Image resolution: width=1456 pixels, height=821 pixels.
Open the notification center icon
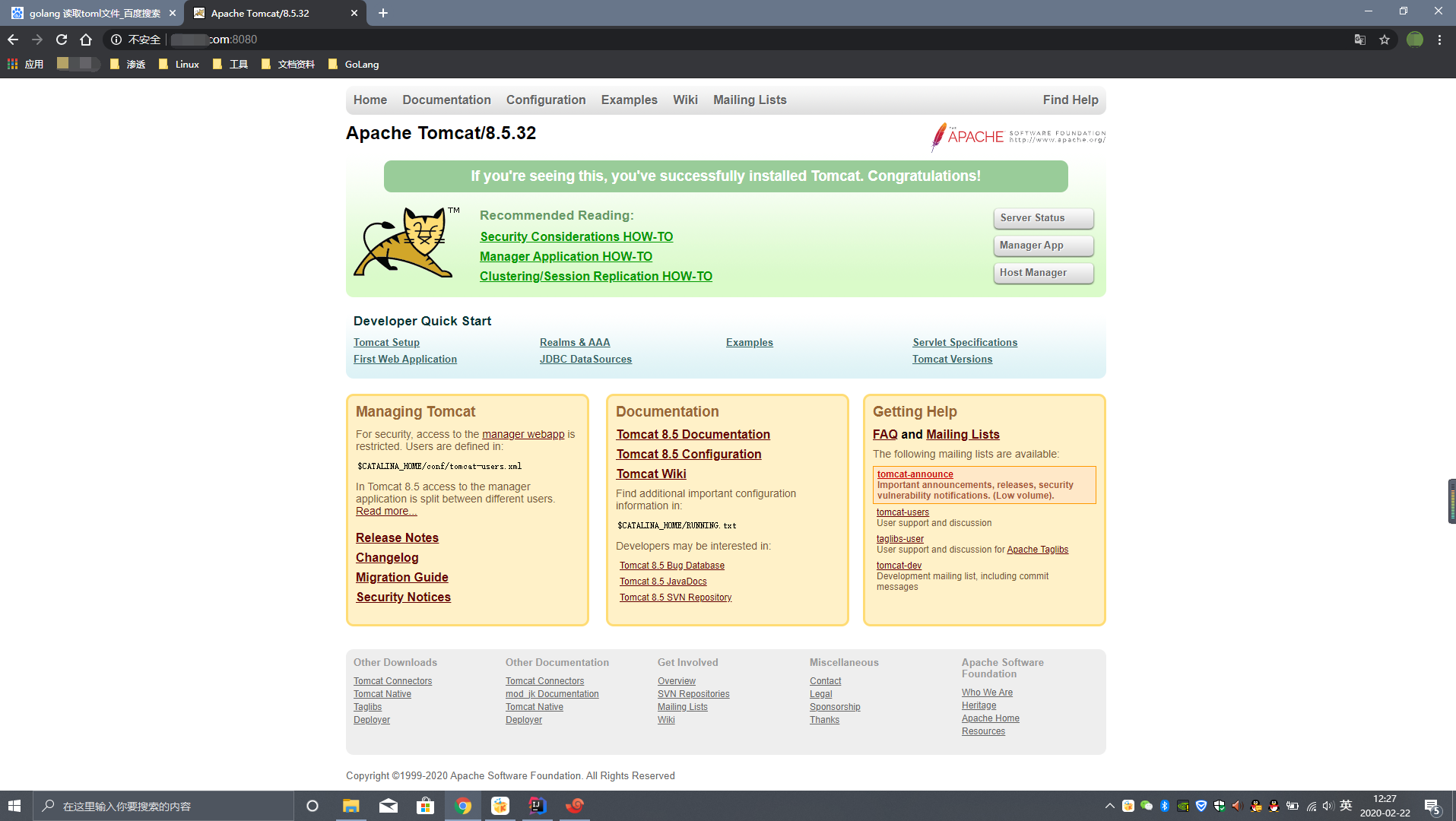coord(1432,806)
